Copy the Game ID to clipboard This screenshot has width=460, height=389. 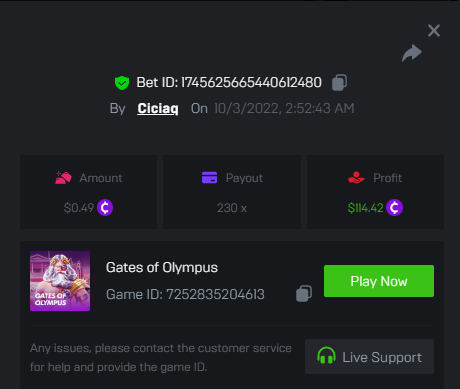point(304,294)
